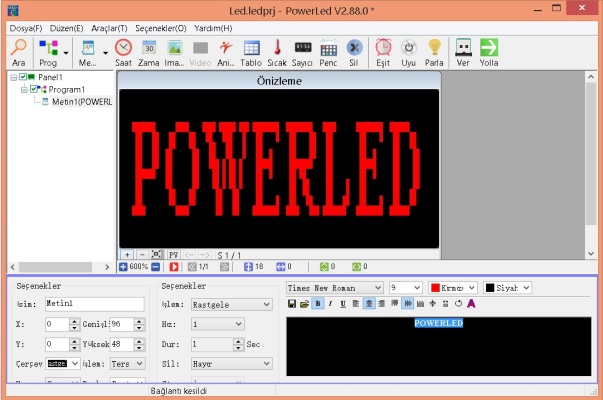Open text effects with purple A icon
603x400 pixels.
[471, 304]
